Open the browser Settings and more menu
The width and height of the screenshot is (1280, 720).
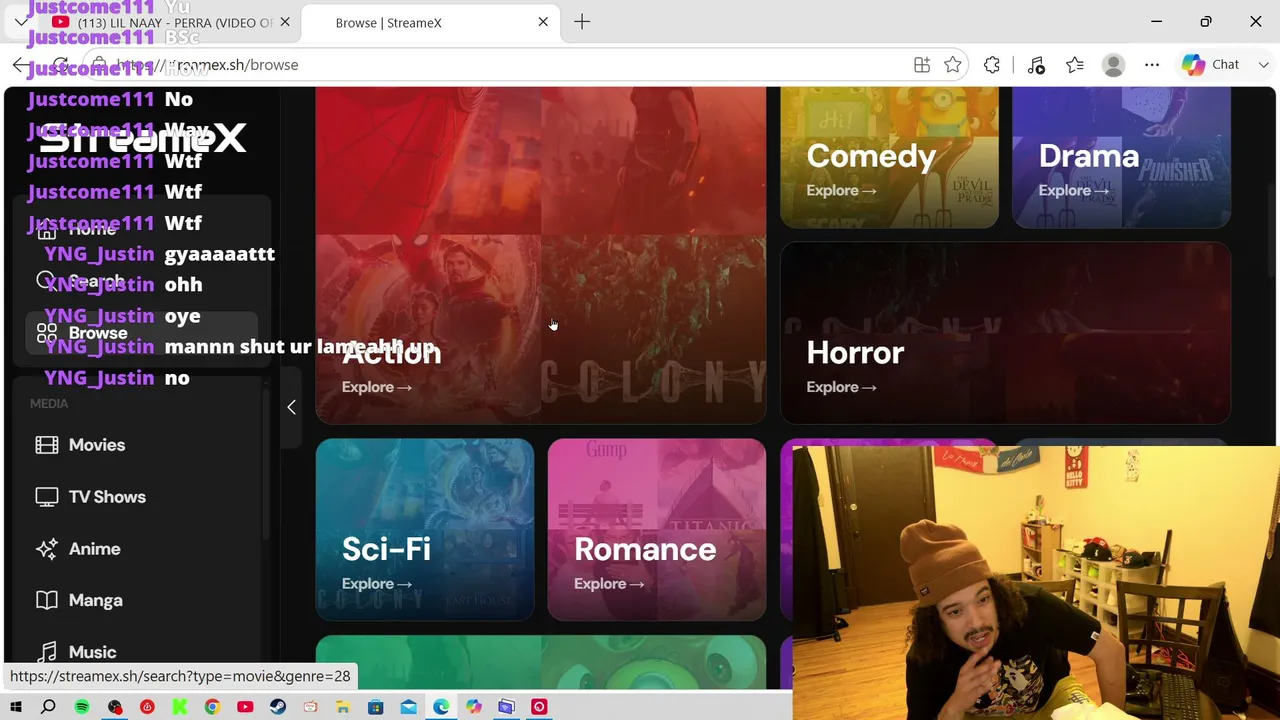[1152, 65]
